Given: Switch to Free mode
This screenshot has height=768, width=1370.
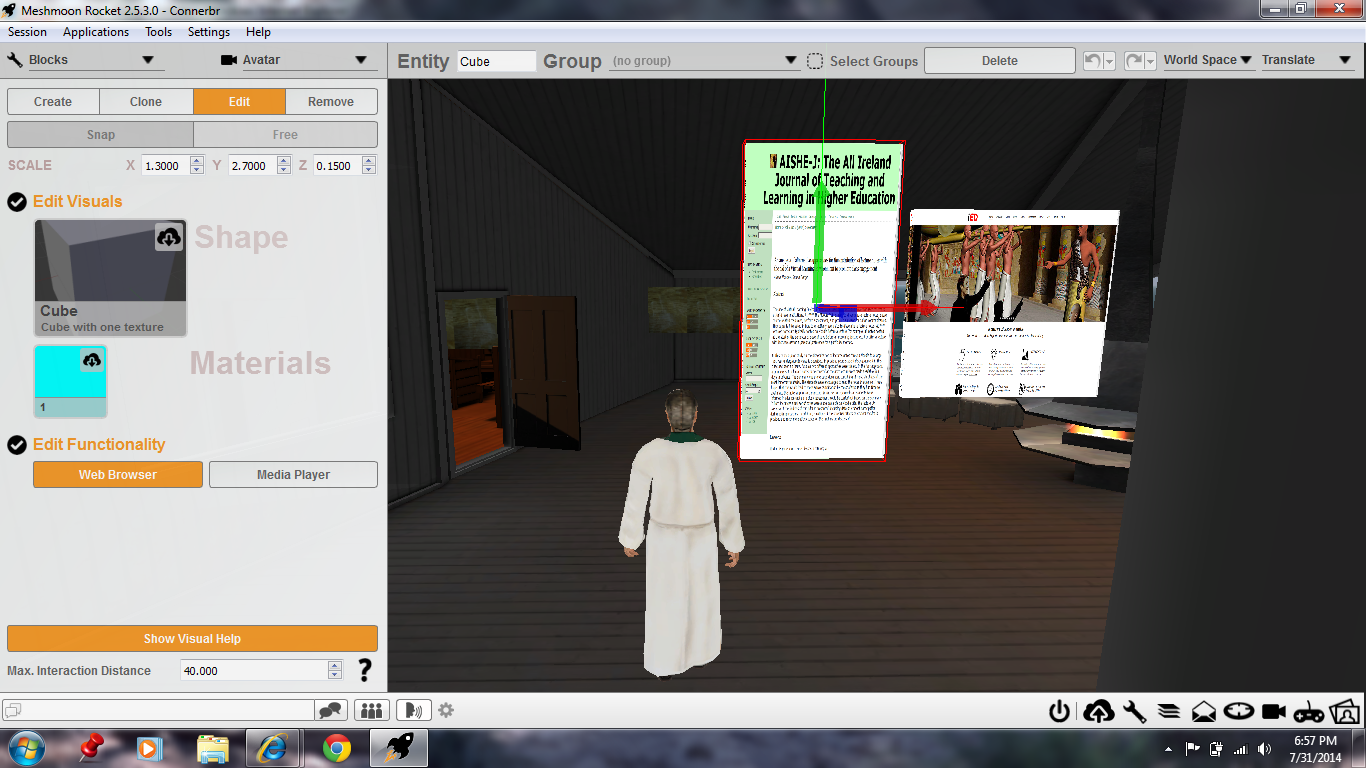Looking at the screenshot, I should [x=285, y=134].
